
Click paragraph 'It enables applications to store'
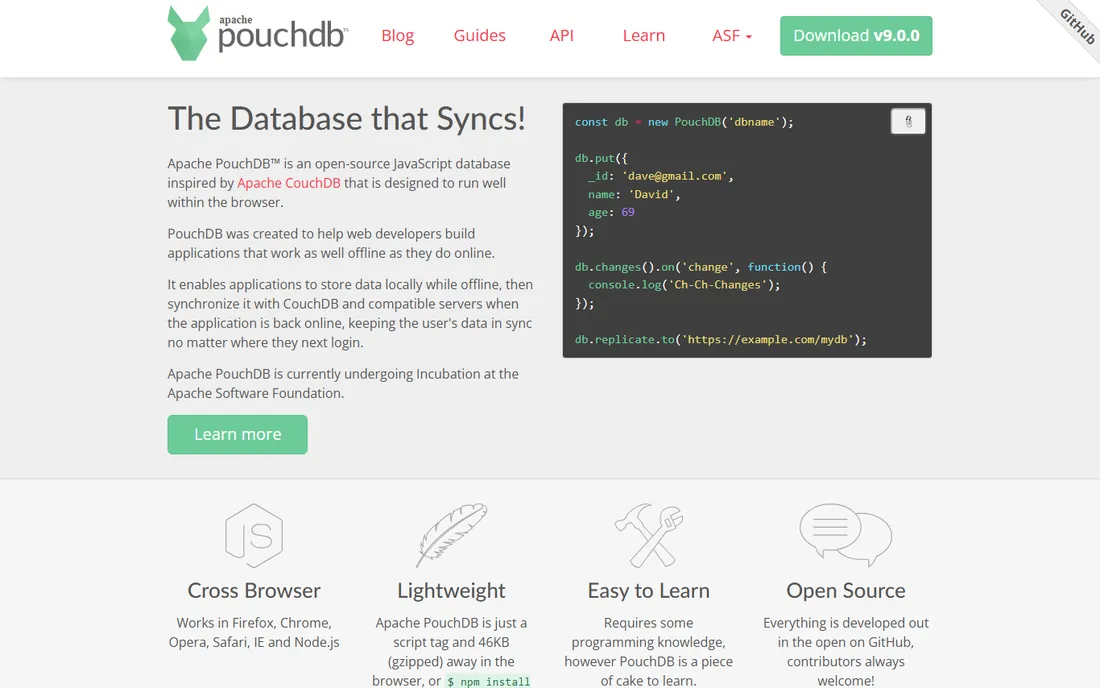point(350,313)
